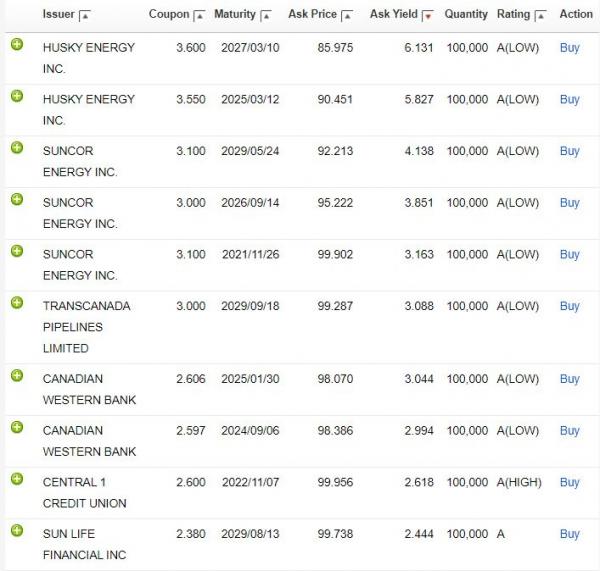Sort by Coupon using its sort arrow

(x=199, y=16)
